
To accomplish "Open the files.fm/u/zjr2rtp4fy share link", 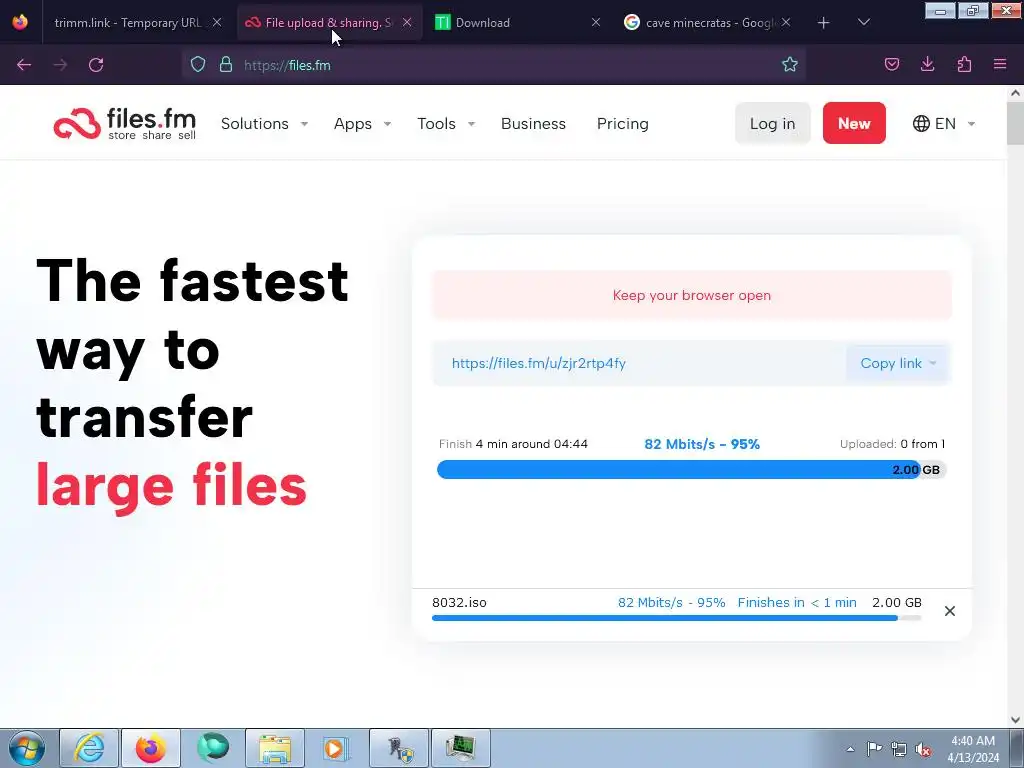I will click(539, 363).
